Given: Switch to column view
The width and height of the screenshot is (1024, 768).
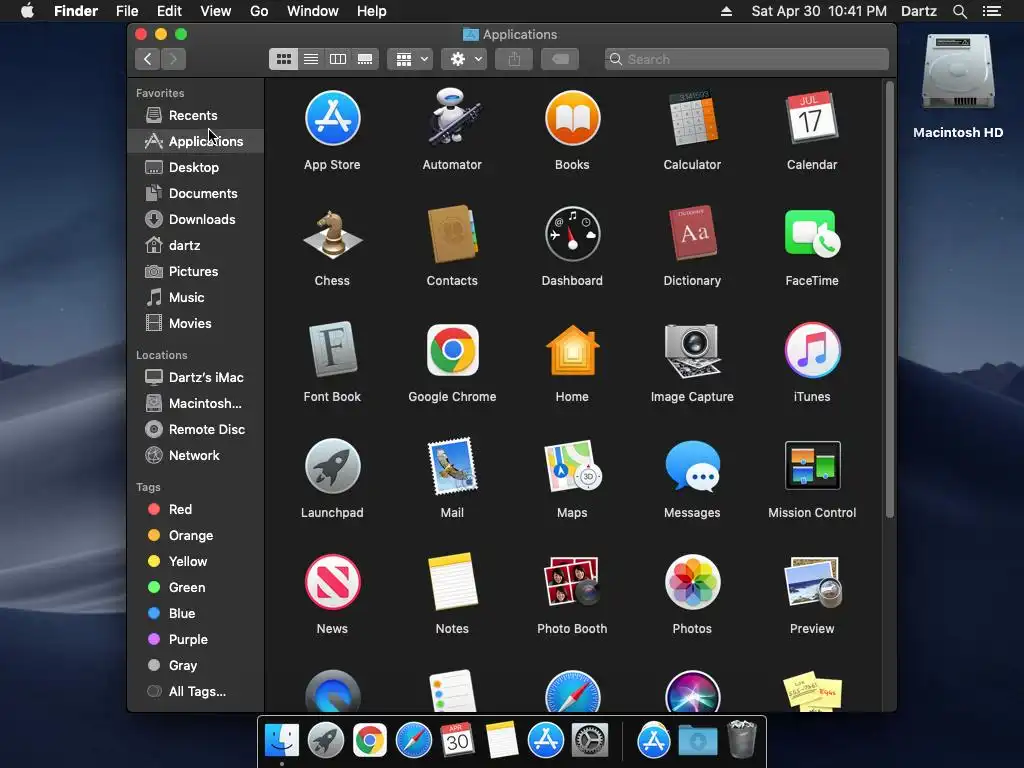Looking at the screenshot, I should pos(338,59).
